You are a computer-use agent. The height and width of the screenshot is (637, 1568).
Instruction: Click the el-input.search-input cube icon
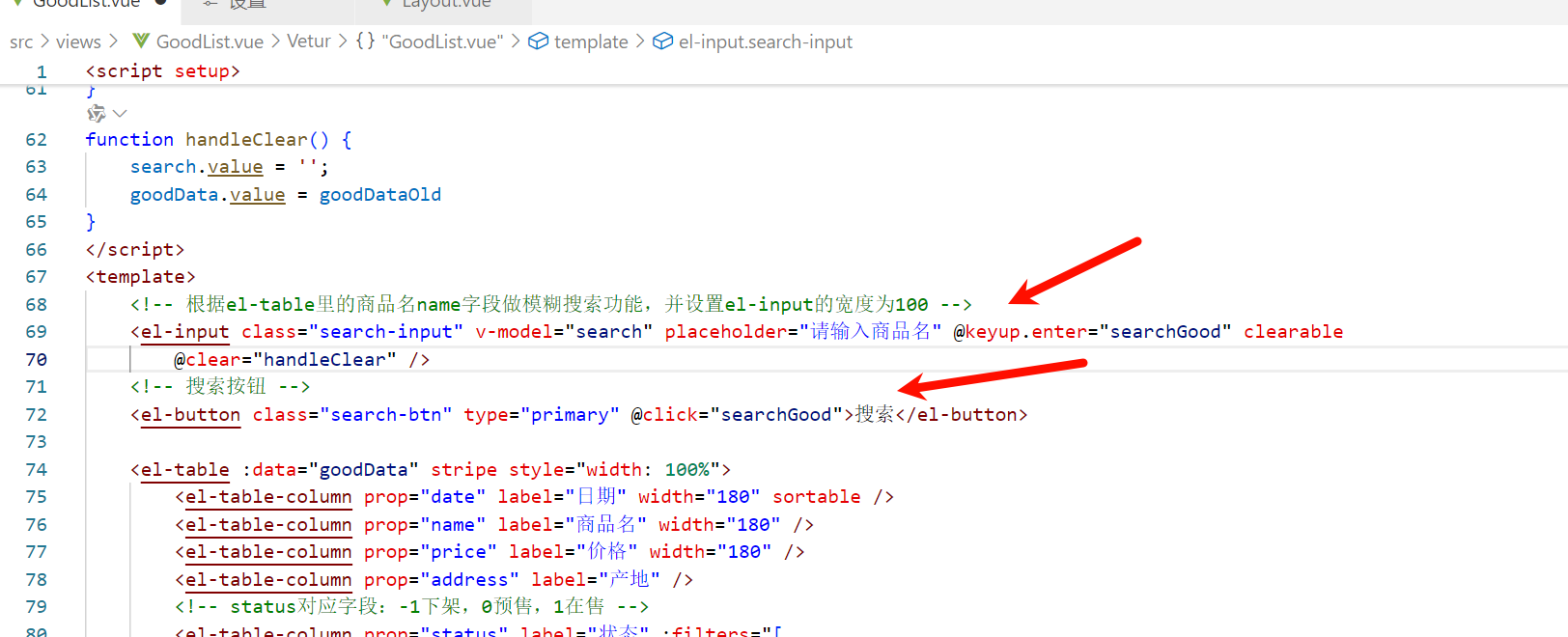[x=662, y=41]
